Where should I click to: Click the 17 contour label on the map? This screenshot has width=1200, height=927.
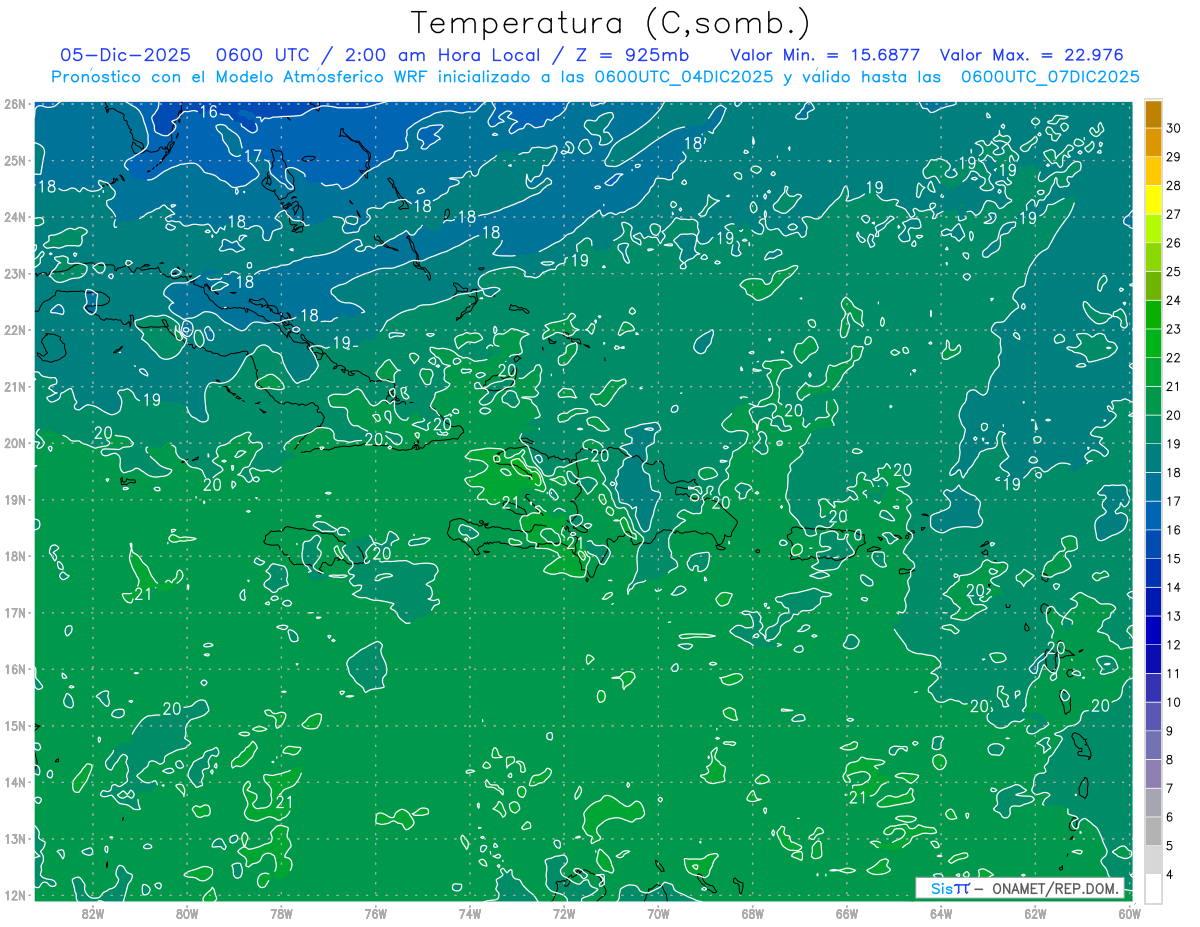(253, 157)
